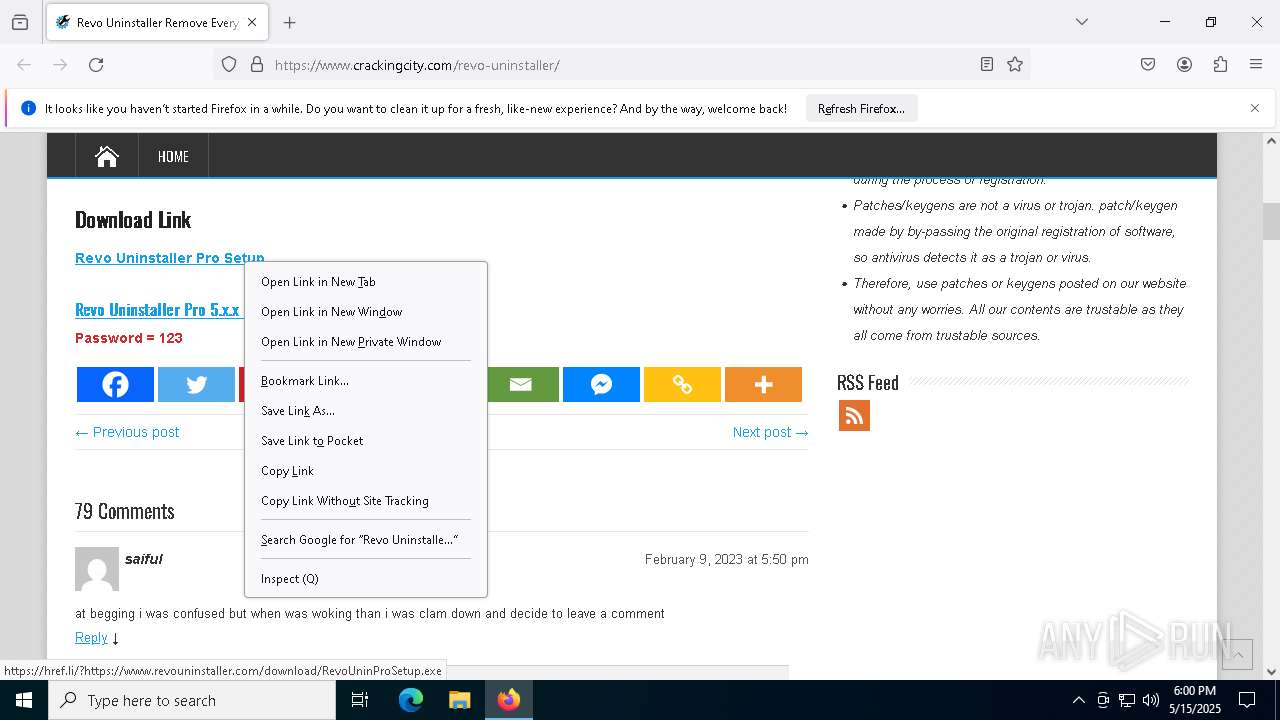The height and width of the screenshot is (720, 1280).
Task: Share post via Email icon
Action: tap(521, 385)
